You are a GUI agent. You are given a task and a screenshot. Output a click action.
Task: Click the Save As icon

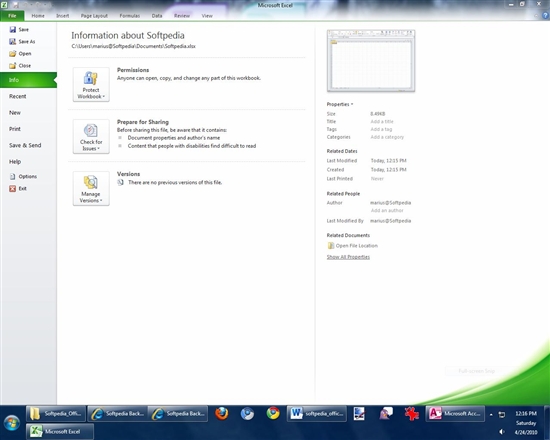click(13, 42)
